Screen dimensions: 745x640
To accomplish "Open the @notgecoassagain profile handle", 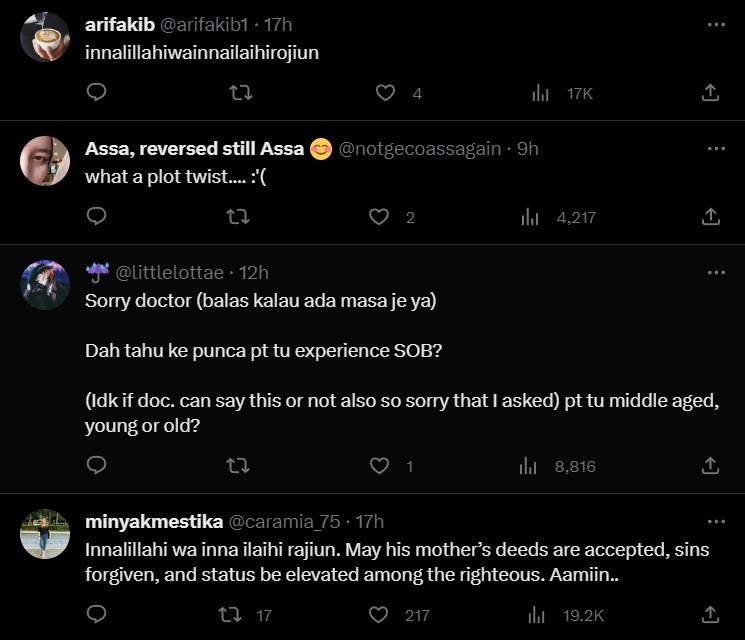I will pyautogui.click(x=420, y=149).
